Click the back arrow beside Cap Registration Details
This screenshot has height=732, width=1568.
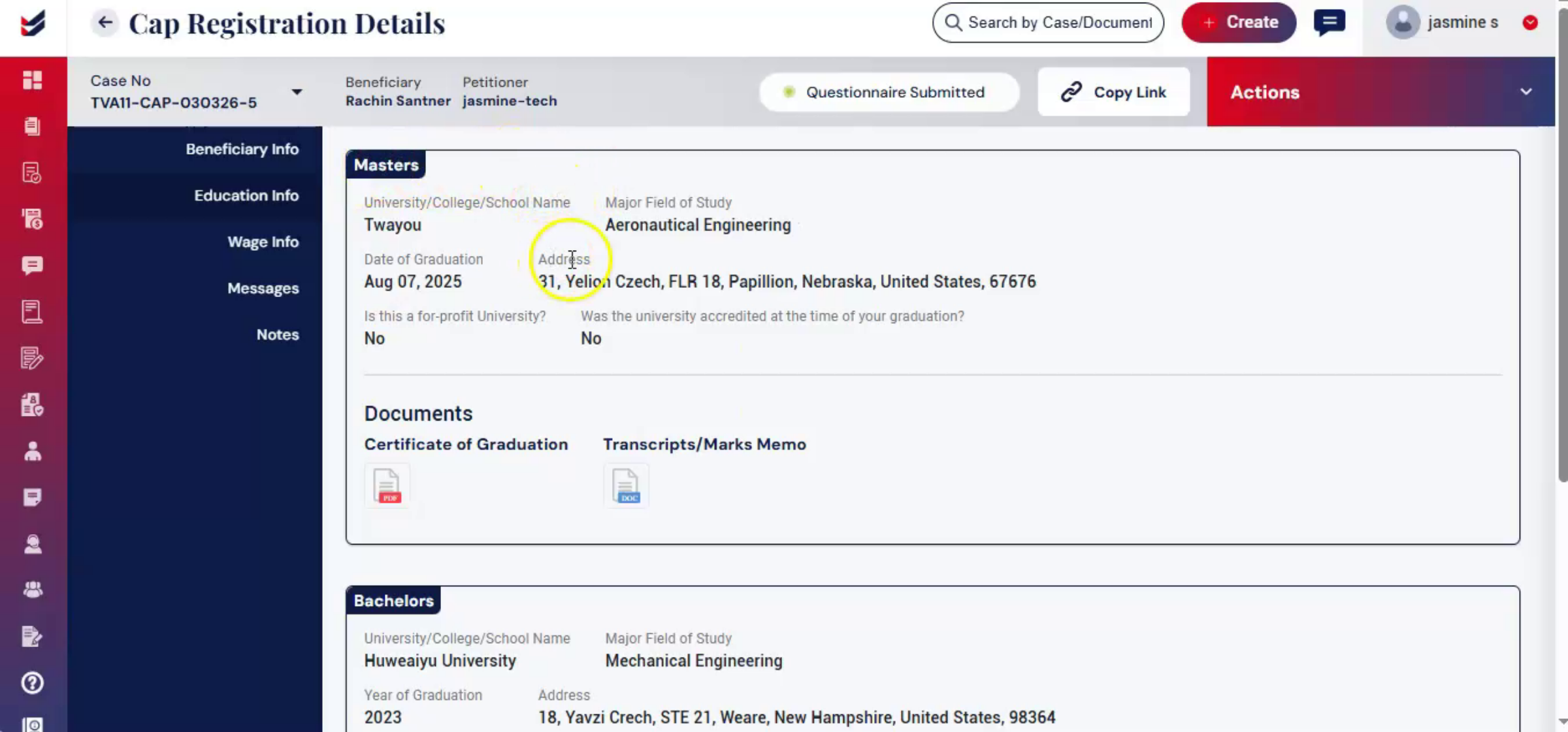(x=105, y=23)
